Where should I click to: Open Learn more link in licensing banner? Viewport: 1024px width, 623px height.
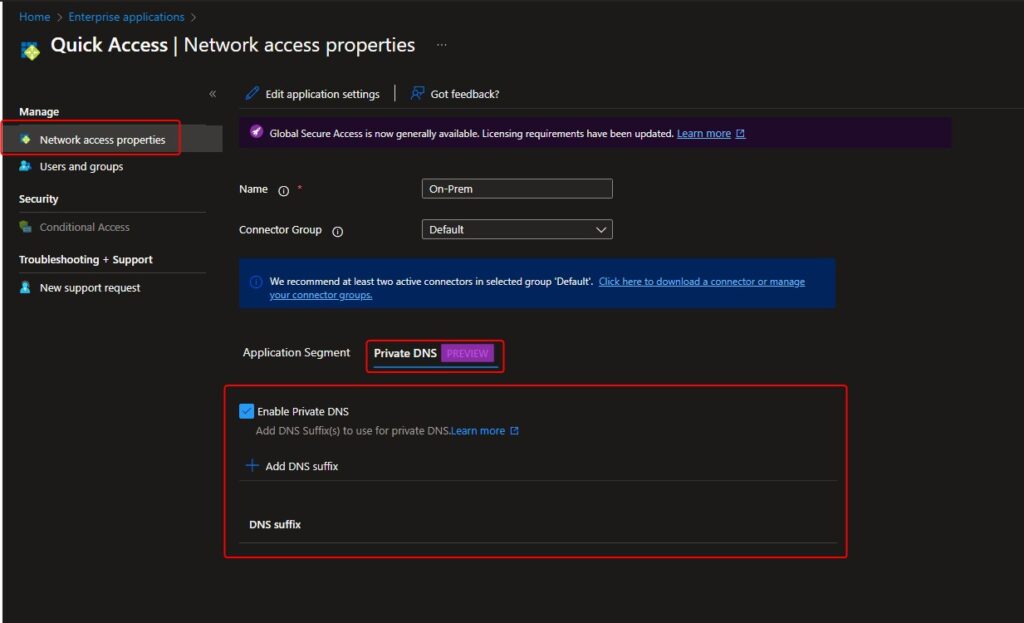pyautogui.click(x=703, y=133)
